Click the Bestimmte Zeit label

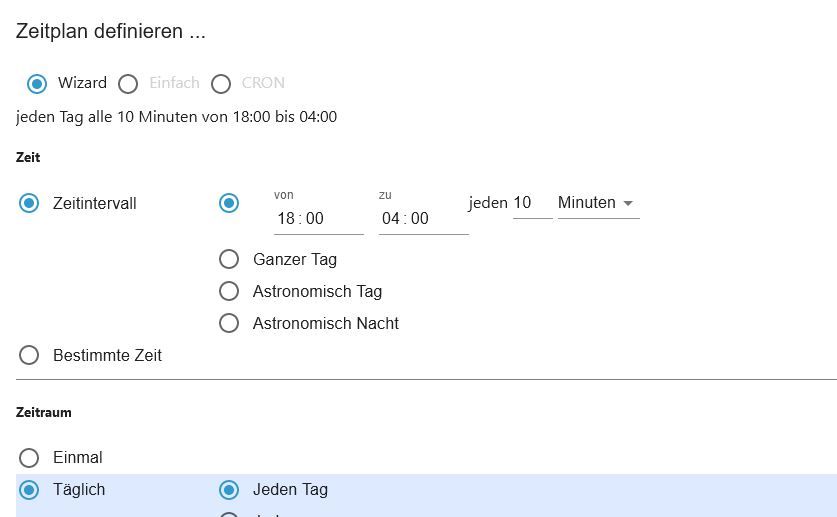pyautogui.click(x=107, y=355)
